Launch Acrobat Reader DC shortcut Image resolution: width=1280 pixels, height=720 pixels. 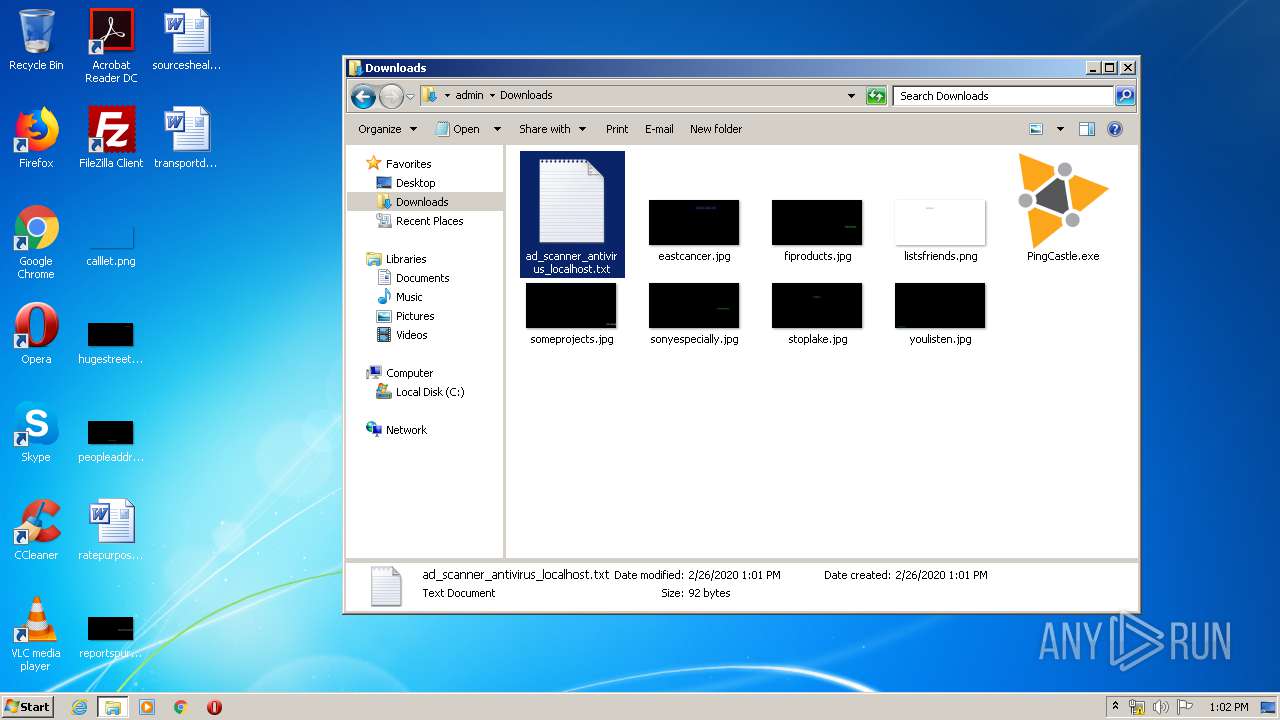pos(111,45)
